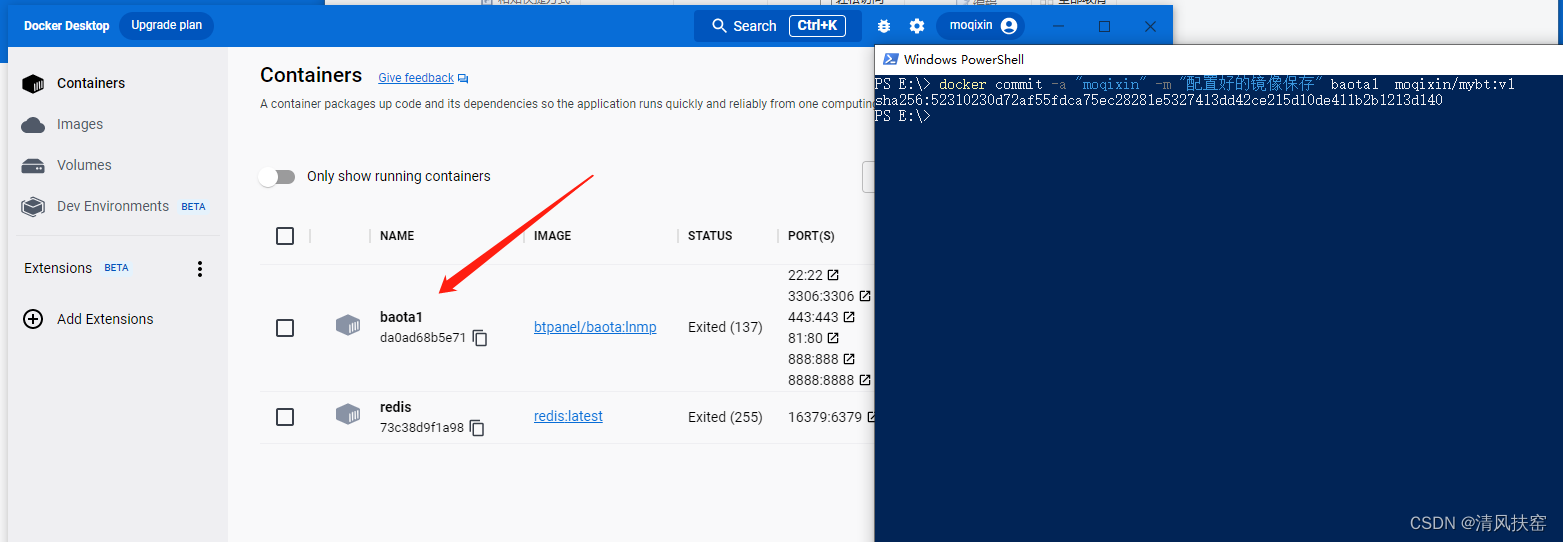Sort containers by the NAME column
Screen dimensions: 1563x542
(x=397, y=236)
